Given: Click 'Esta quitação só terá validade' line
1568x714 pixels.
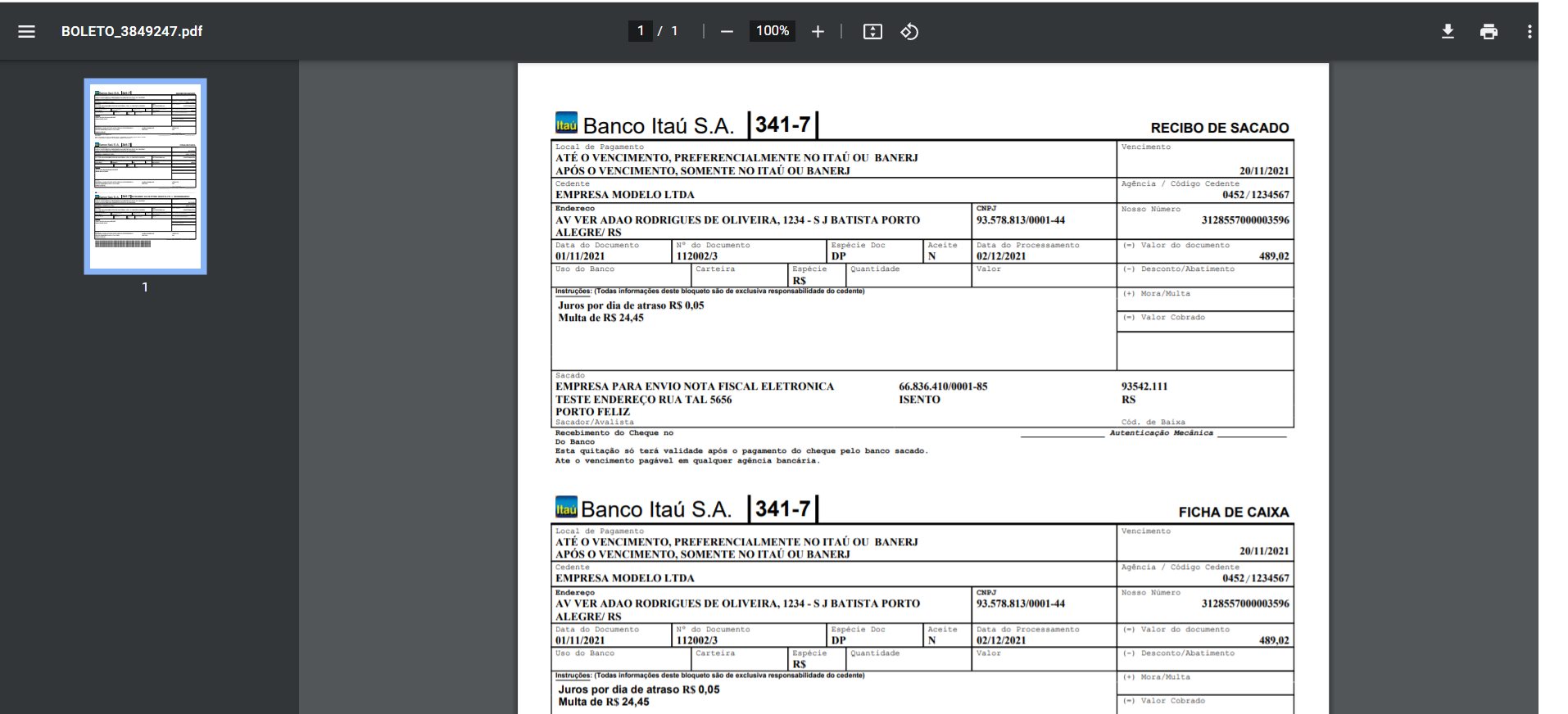Looking at the screenshot, I should [x=741, y=451].
